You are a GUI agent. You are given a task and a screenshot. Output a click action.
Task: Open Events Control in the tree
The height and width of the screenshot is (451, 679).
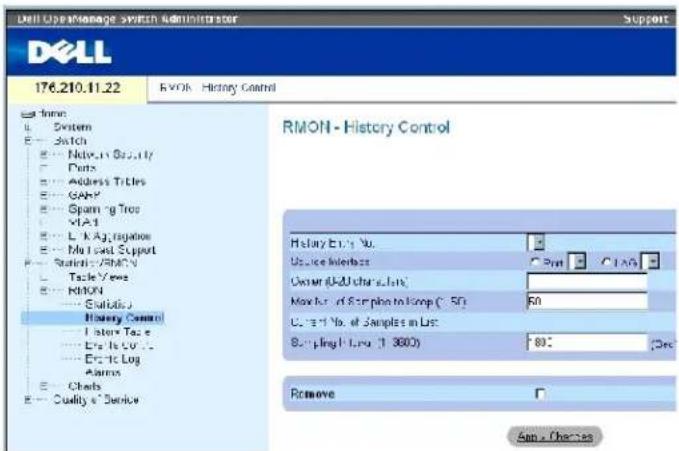point(119,345)
